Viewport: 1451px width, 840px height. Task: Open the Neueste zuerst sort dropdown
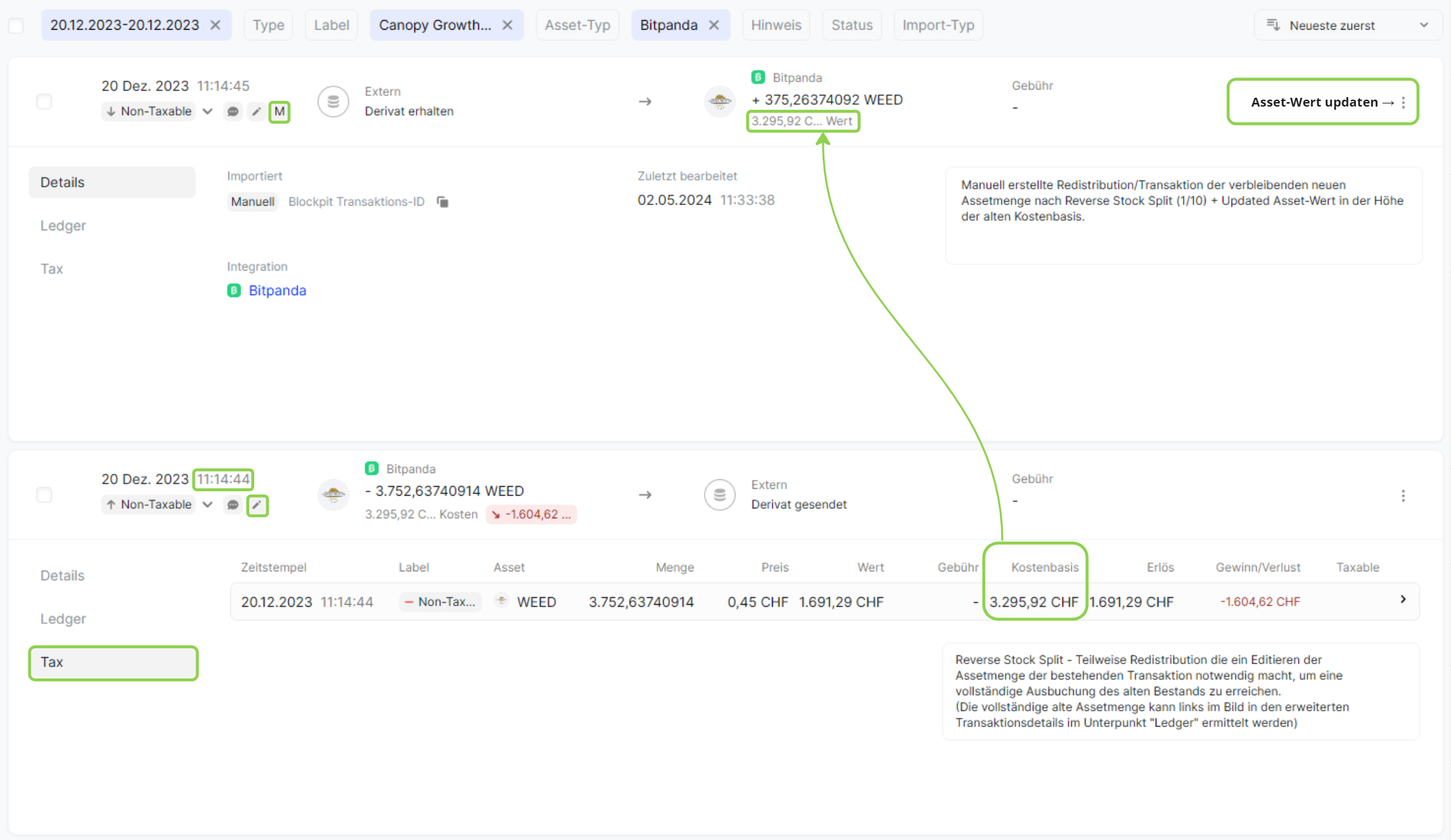point(1348,25)
